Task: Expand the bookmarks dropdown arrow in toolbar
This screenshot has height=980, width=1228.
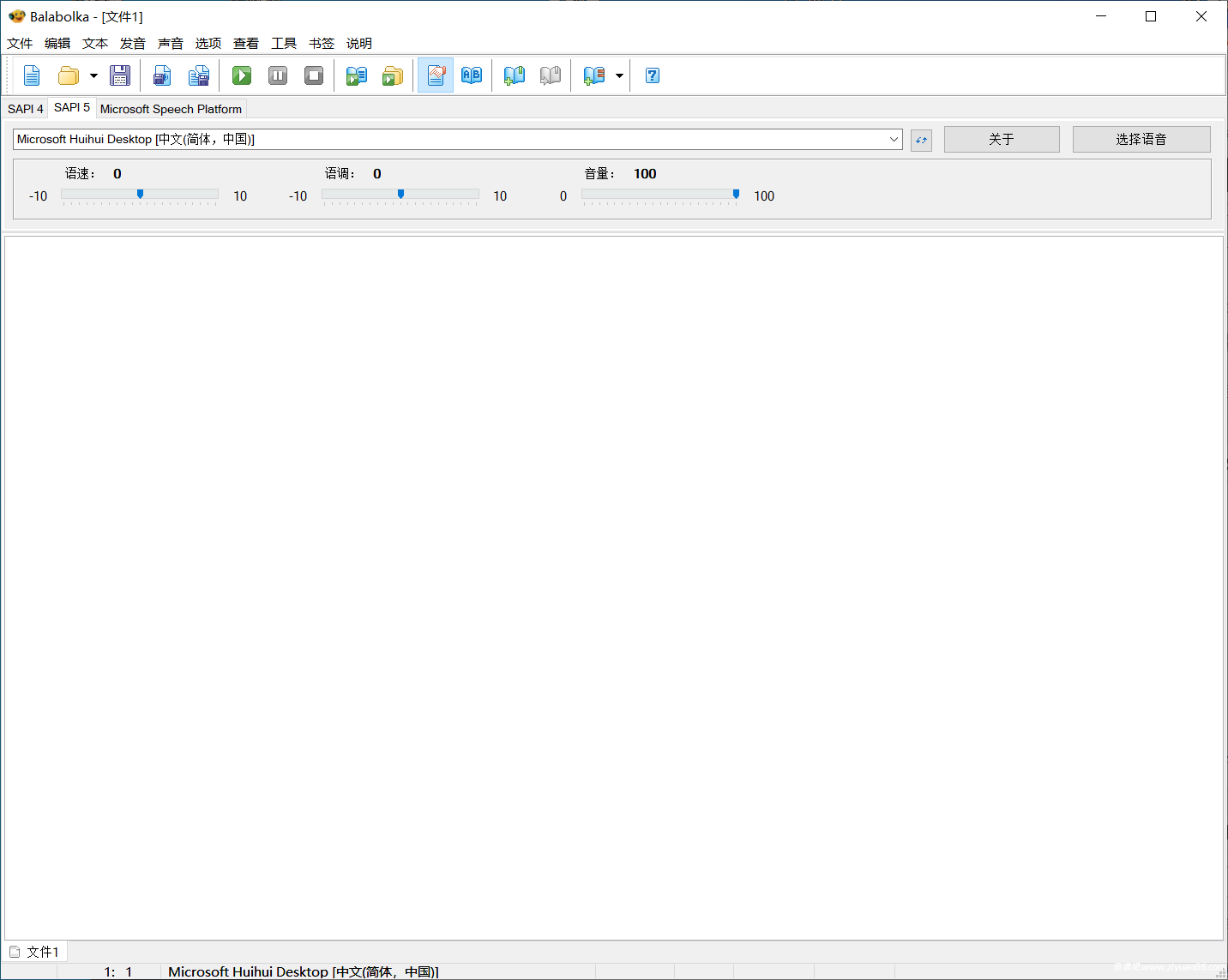Action: coord(619,75)
